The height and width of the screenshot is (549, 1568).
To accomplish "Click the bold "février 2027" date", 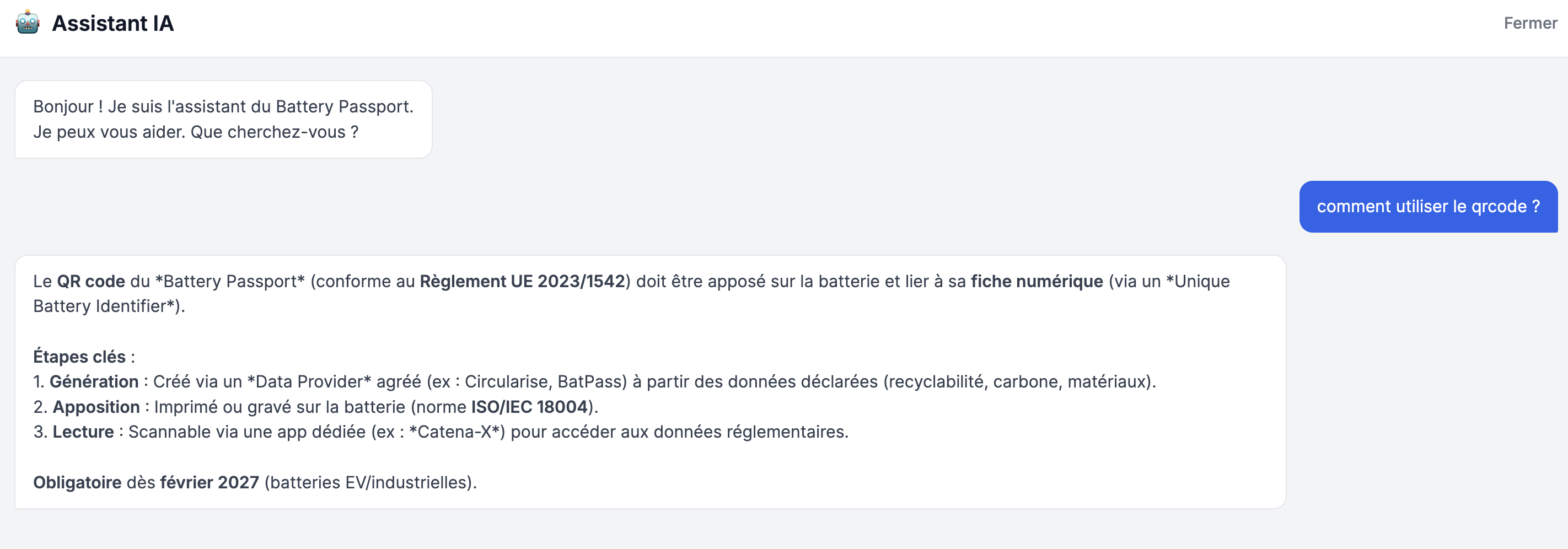I will coord(210,482).
